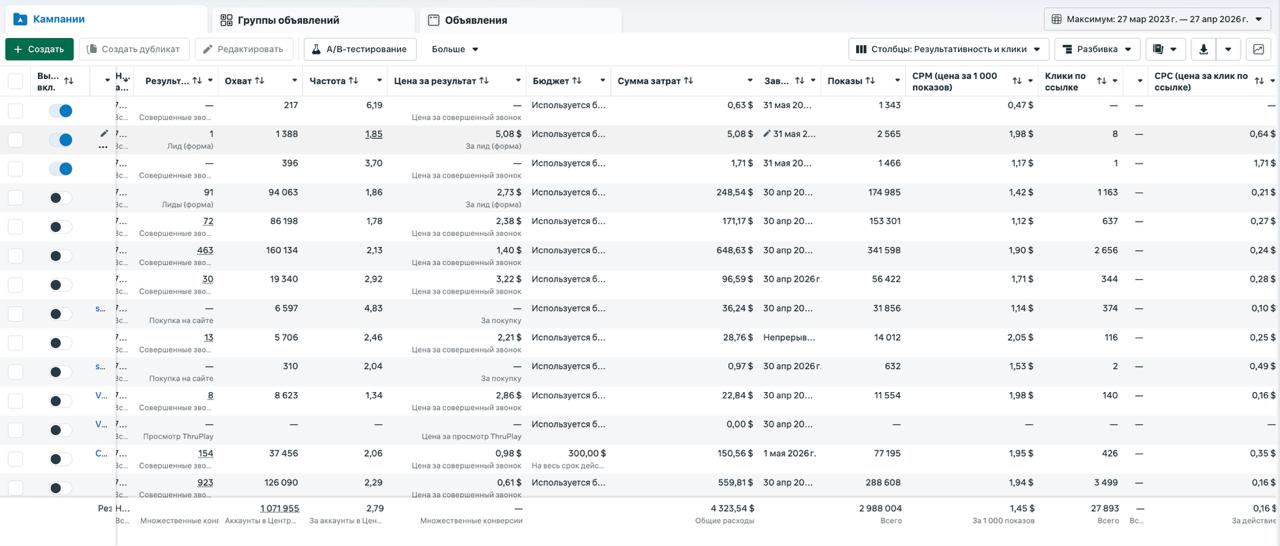1280x546 pixels.
Task: Open the reports icon menu
Action: 1165,49
